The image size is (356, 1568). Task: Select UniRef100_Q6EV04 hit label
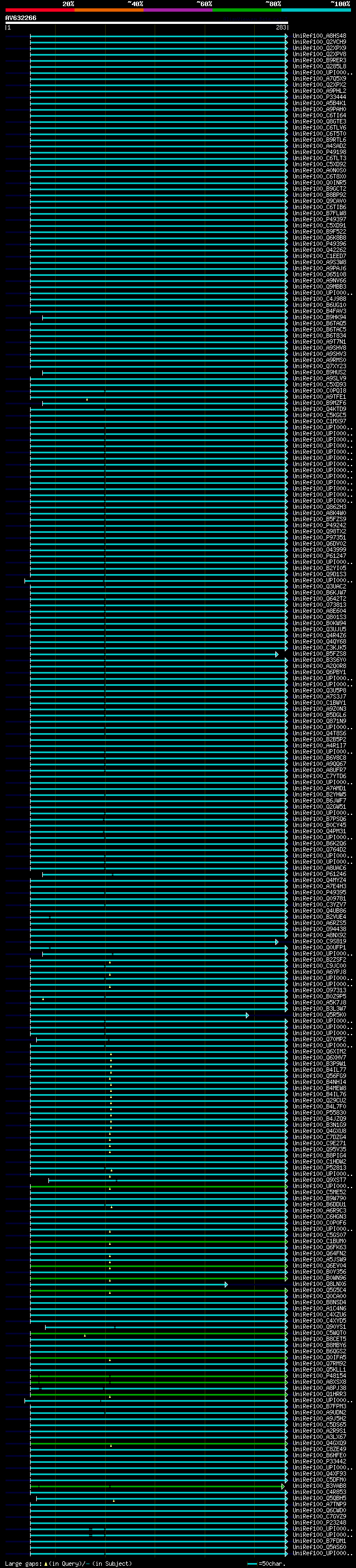click(319, 1265)
